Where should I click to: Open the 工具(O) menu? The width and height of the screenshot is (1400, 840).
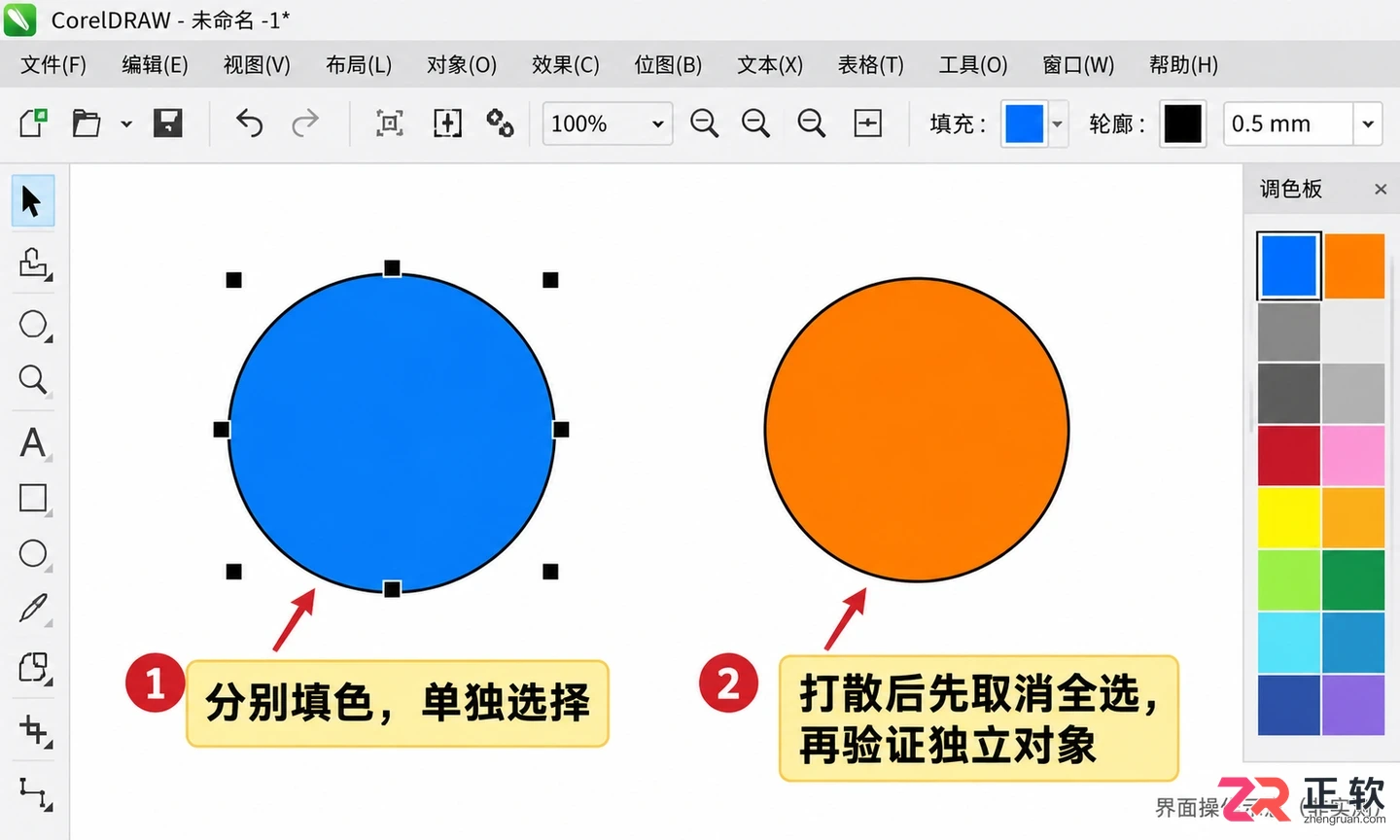point(973,65)
